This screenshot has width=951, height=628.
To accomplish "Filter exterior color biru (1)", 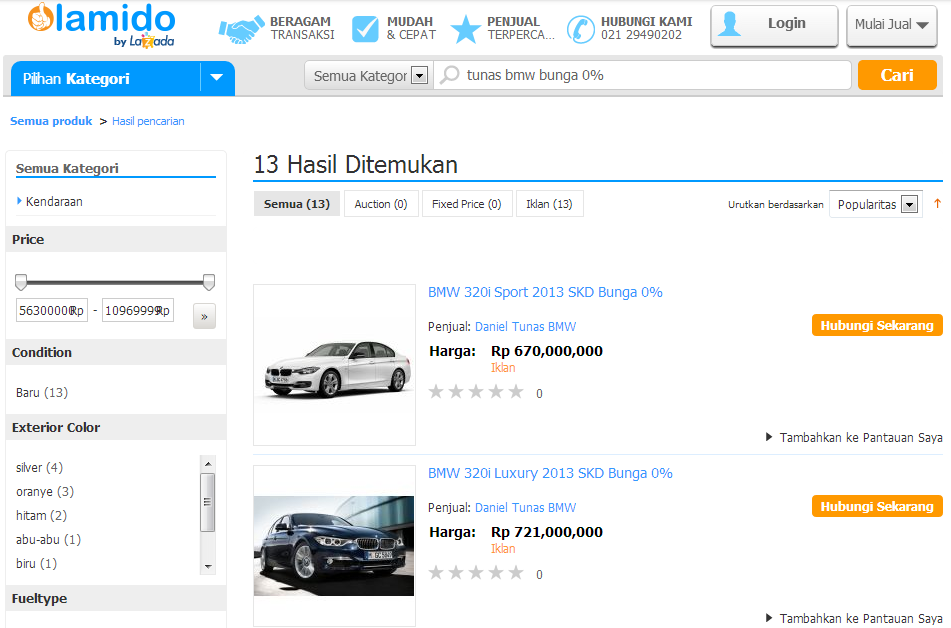I will [x=36, y=563].
